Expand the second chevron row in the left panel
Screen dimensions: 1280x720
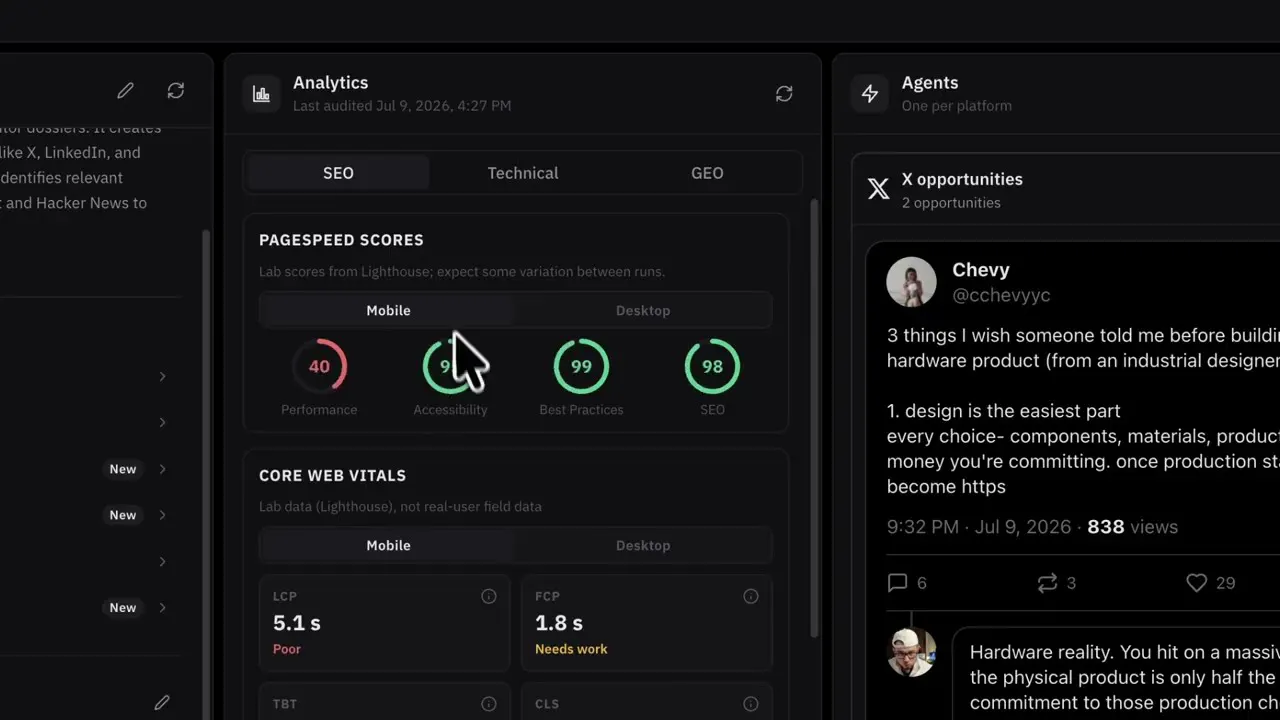162,422
